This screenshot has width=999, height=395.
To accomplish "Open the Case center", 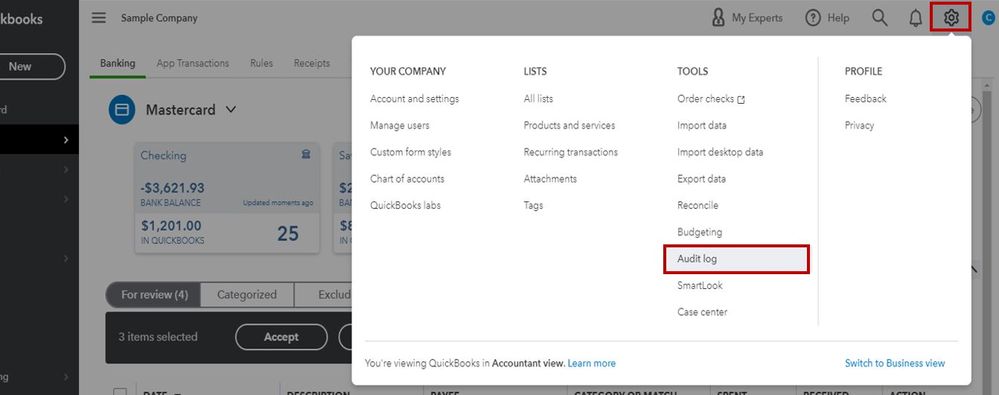I will [x=702, y=312].
